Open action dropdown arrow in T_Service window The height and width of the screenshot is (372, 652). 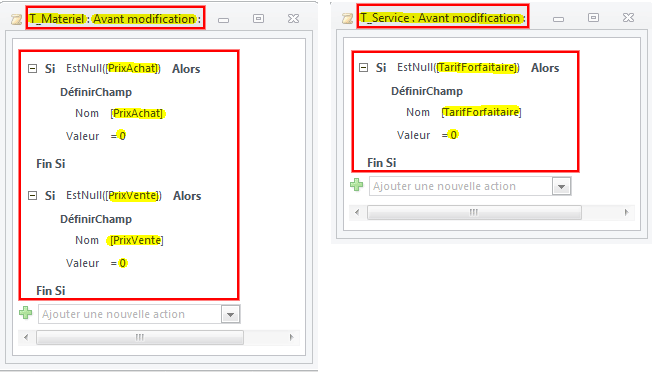coord(561,187)
